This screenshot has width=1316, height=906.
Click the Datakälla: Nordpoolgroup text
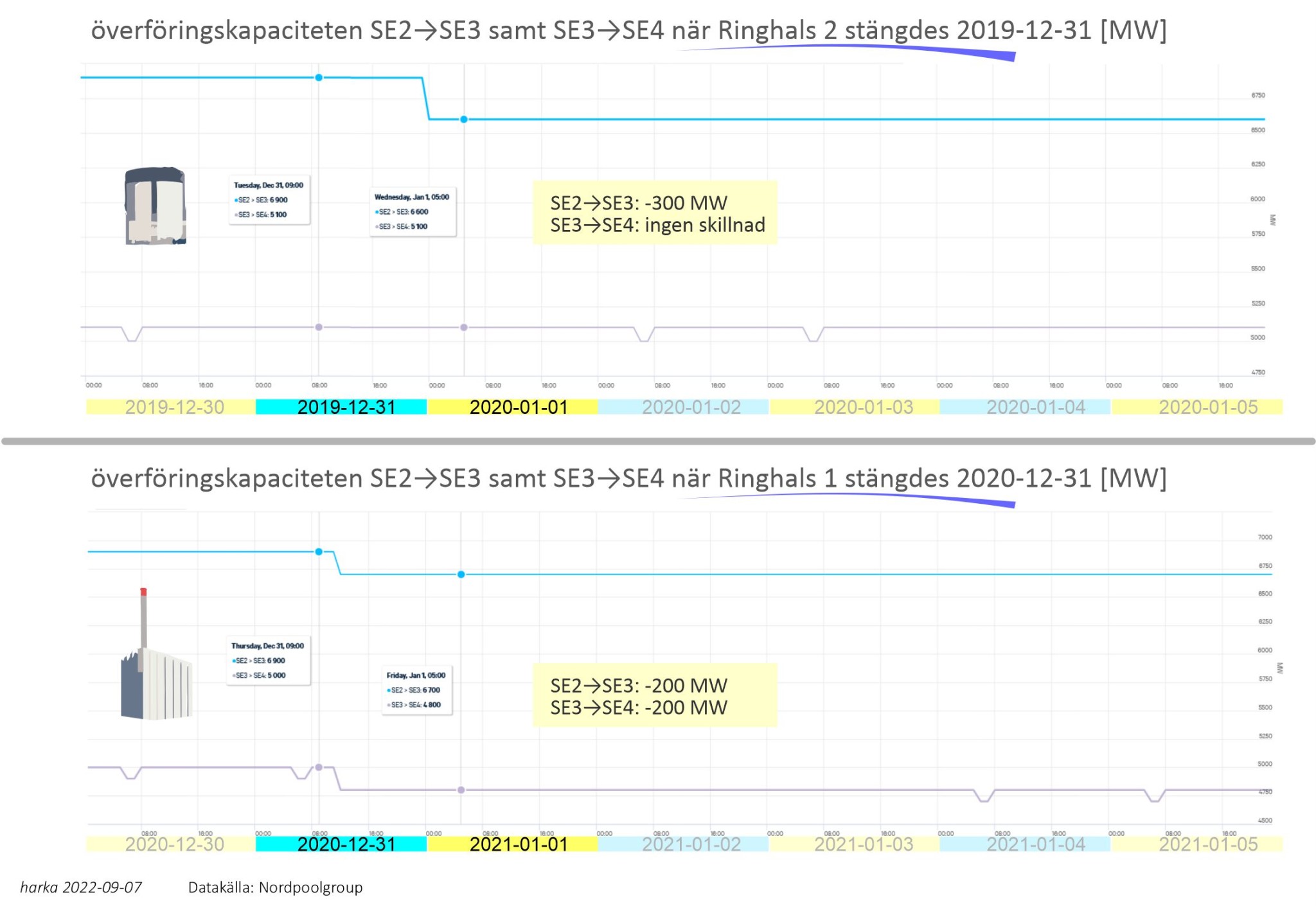pos(275,887)
